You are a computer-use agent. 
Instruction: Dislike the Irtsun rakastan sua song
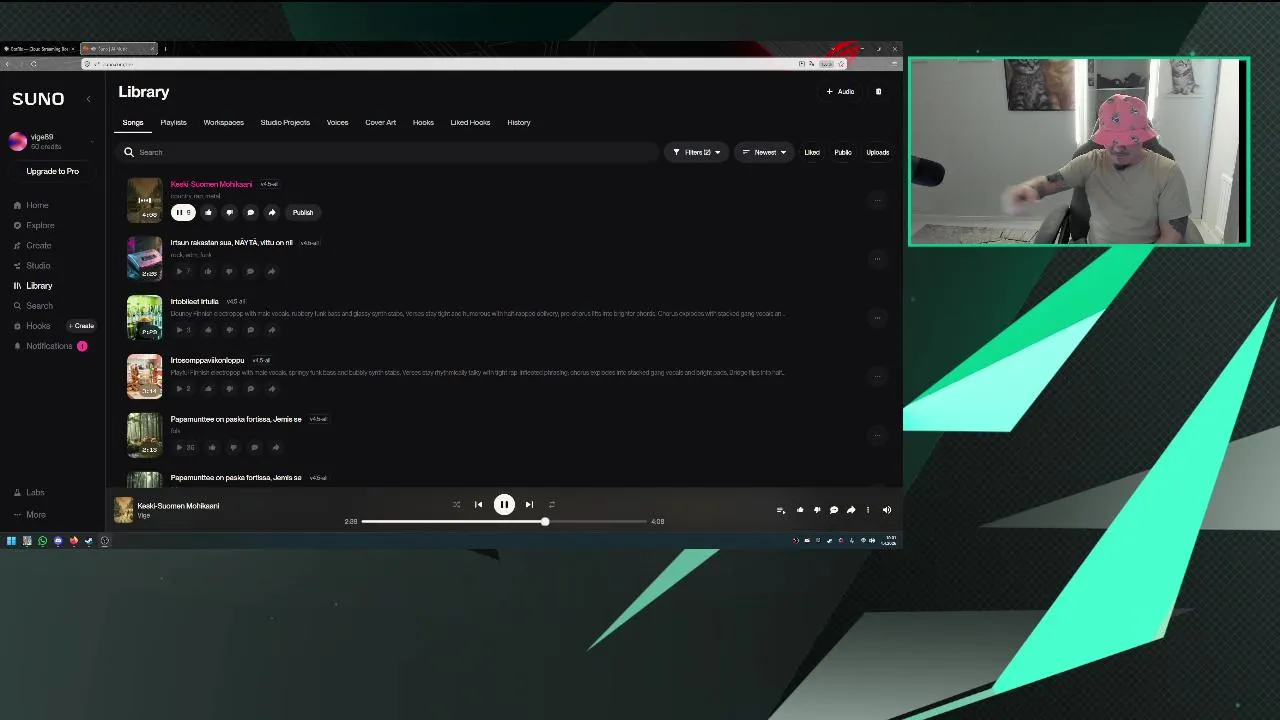(229, 271)
